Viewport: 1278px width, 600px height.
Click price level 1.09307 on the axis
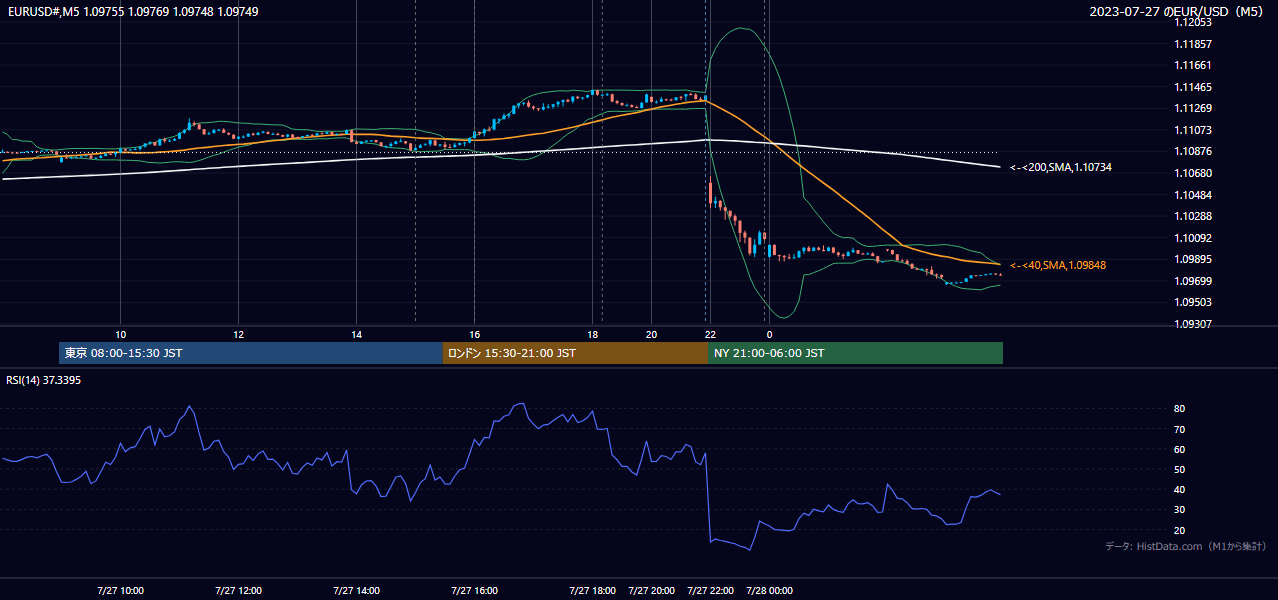click(x=1194, y=324)
